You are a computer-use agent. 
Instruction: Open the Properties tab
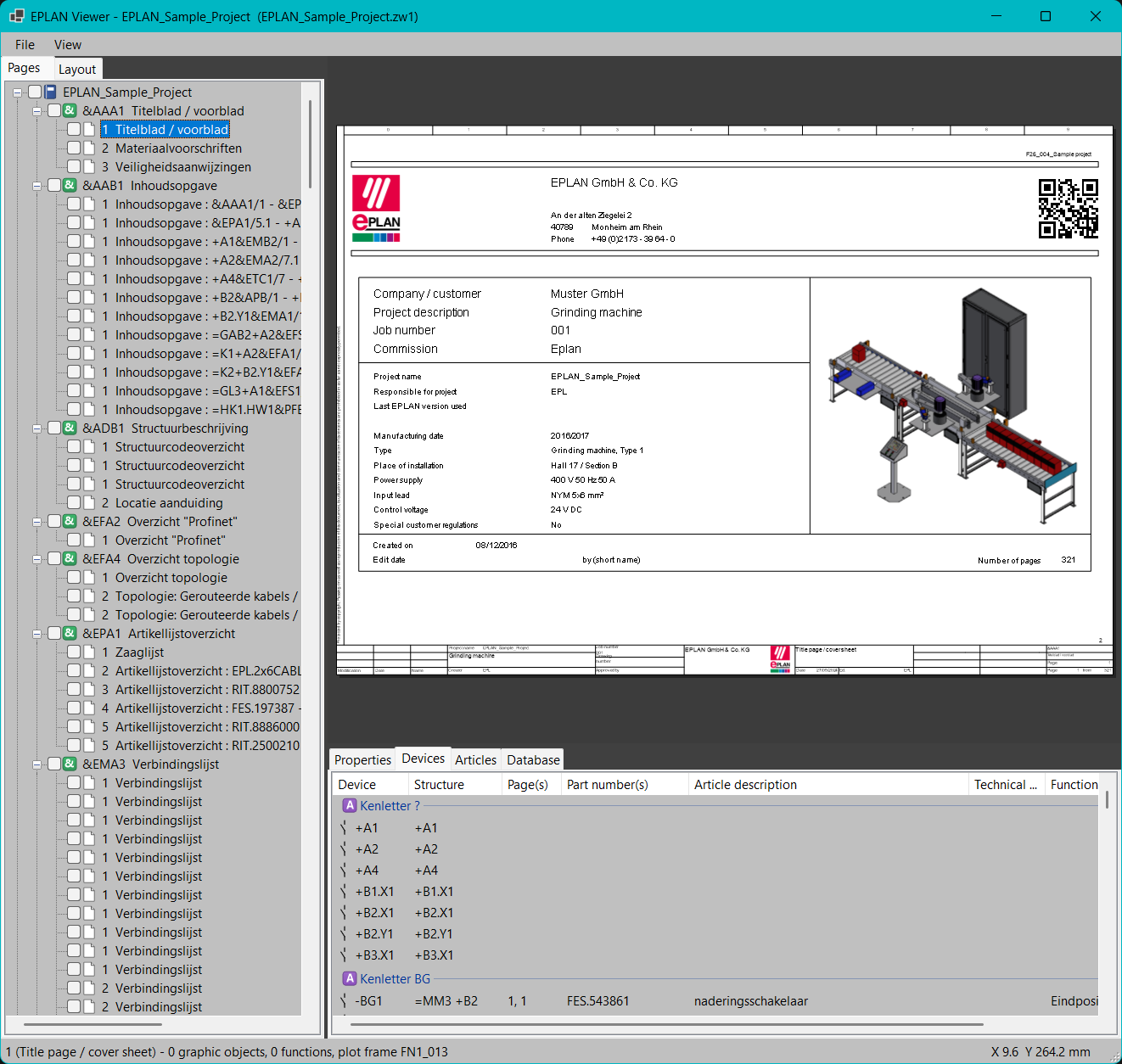[362, 759]
